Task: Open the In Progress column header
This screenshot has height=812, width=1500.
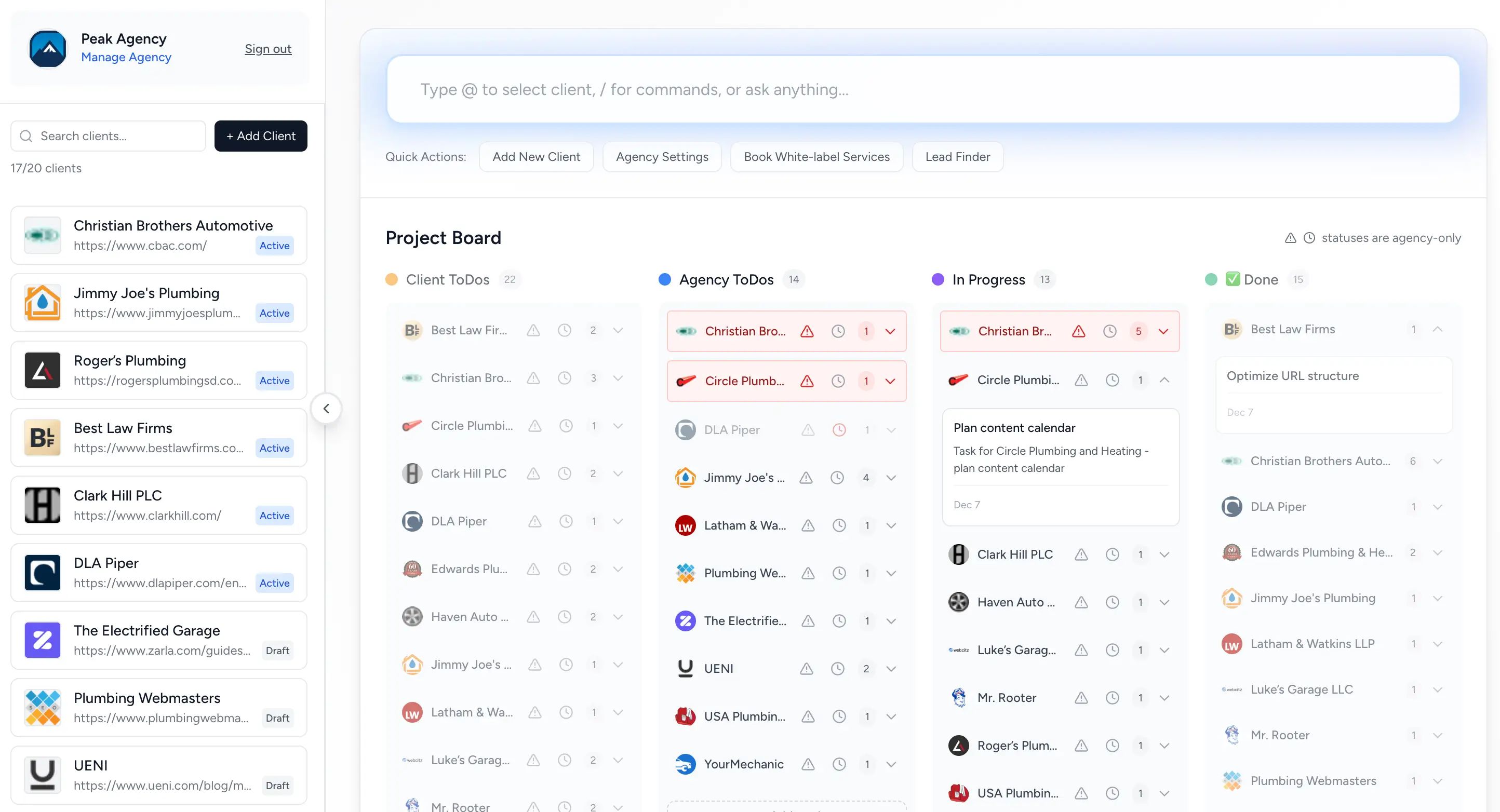Action: pos(989,279)
